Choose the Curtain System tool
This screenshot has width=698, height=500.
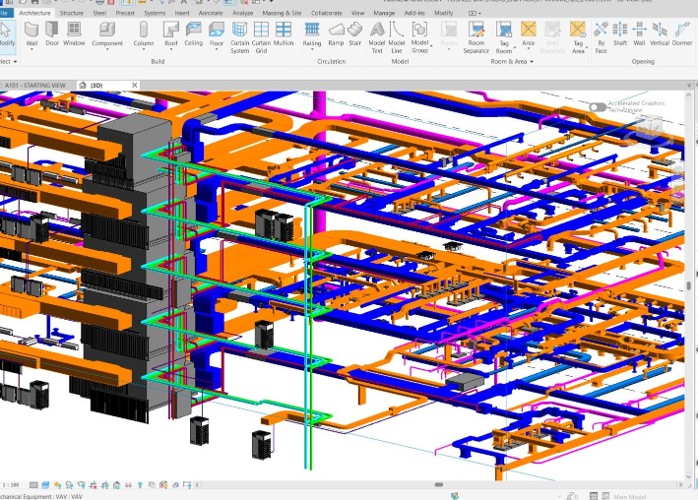click(239, 37)
